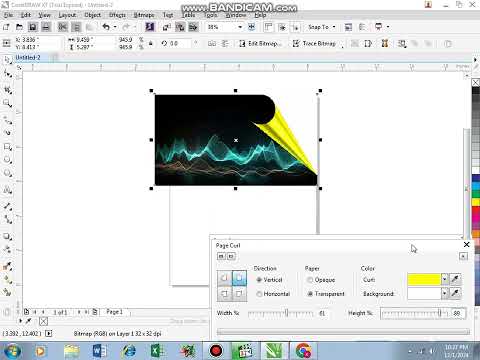480x360 pixels.
Task: Click the Import icon in toolbar
Action: pyautogui.click(x=167, y=27)
